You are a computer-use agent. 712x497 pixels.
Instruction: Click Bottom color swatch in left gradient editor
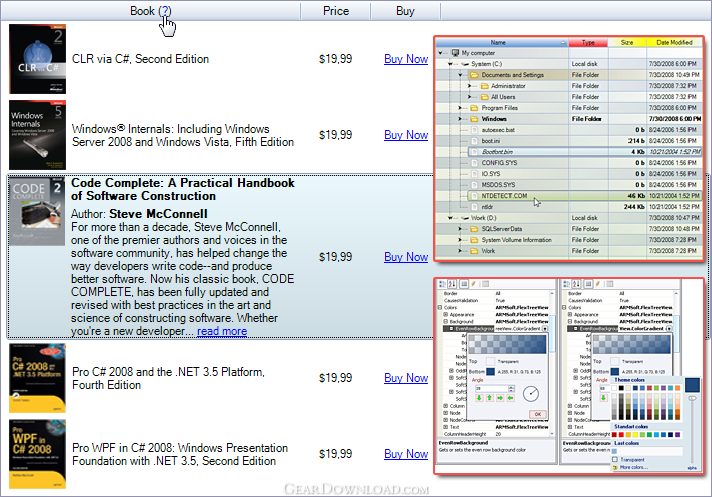pos(490,371)
